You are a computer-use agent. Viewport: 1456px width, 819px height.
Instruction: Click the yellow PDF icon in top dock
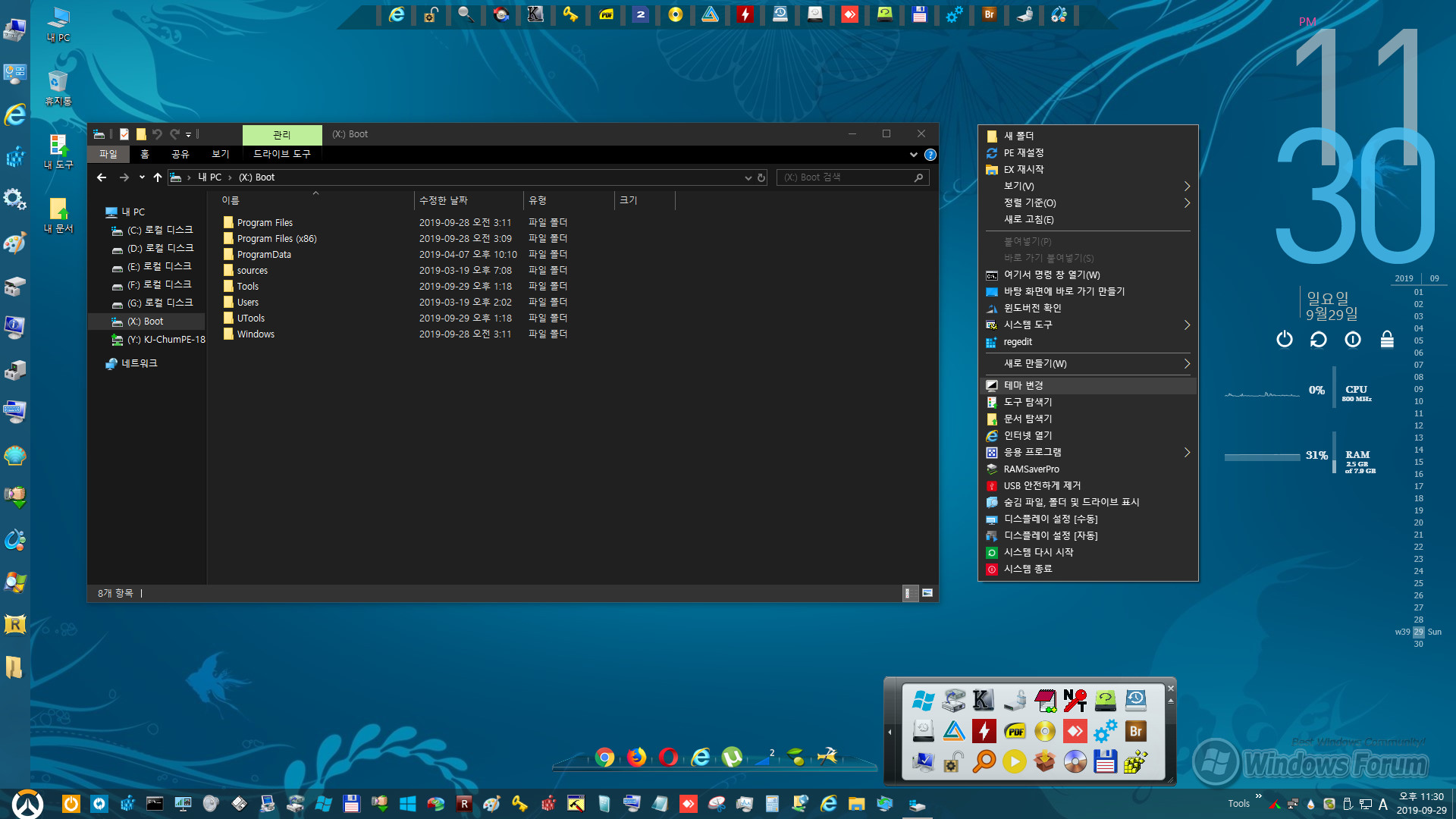coord(606,14)
